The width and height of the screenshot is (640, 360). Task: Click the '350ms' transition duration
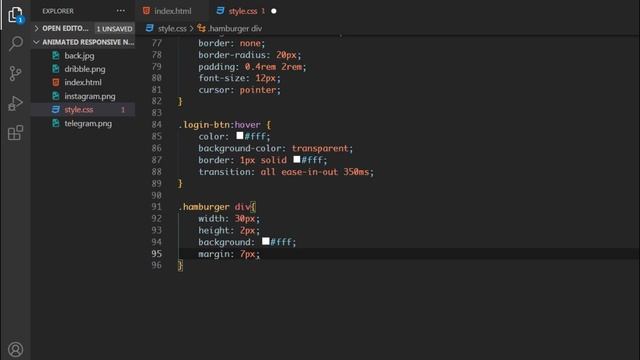[356, 172]
